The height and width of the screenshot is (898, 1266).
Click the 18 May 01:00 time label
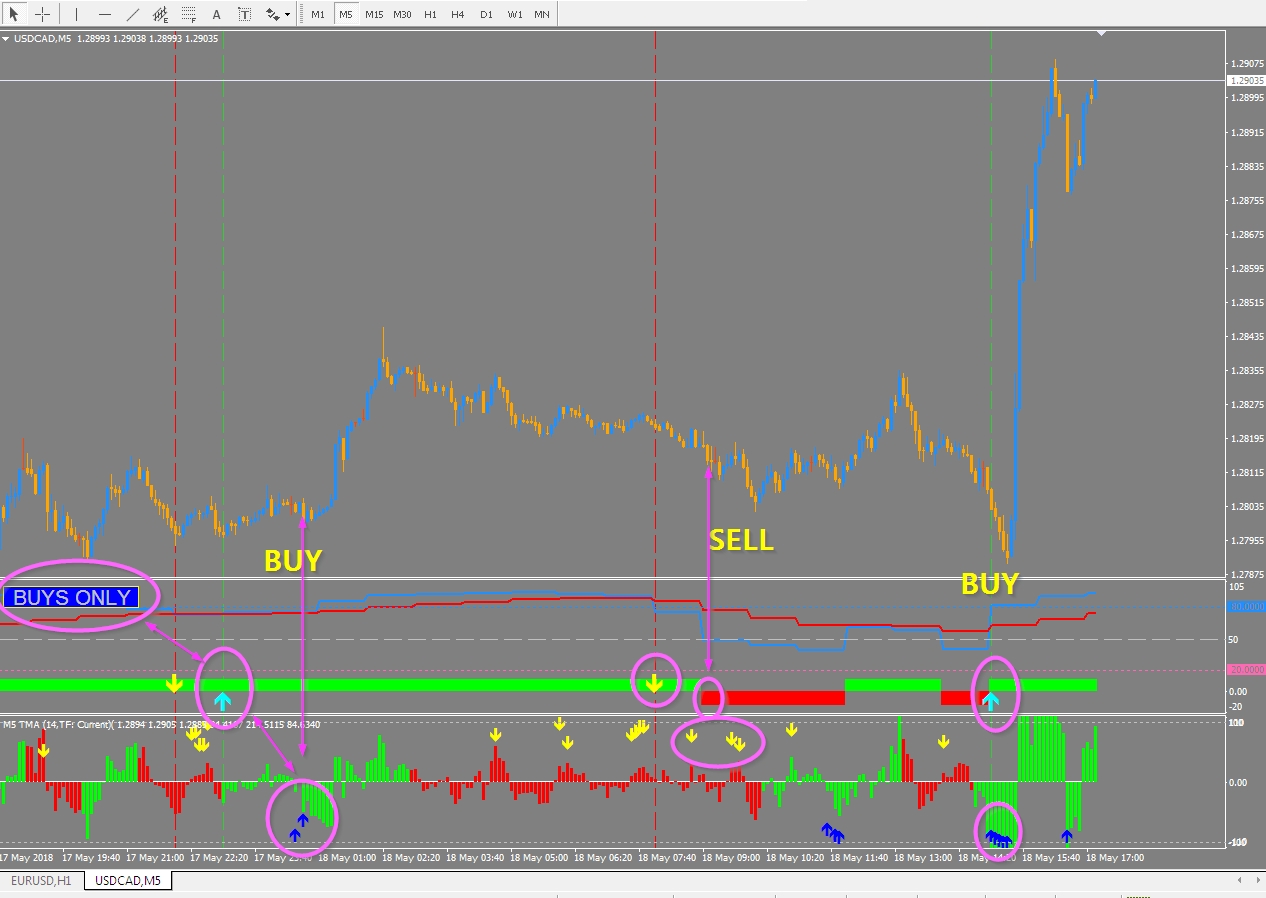coord(347,857)
